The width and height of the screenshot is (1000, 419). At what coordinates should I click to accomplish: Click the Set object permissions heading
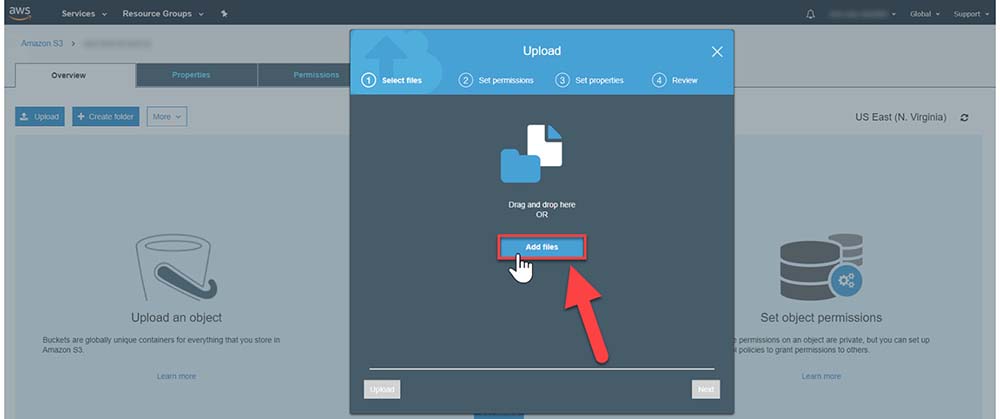821,318
